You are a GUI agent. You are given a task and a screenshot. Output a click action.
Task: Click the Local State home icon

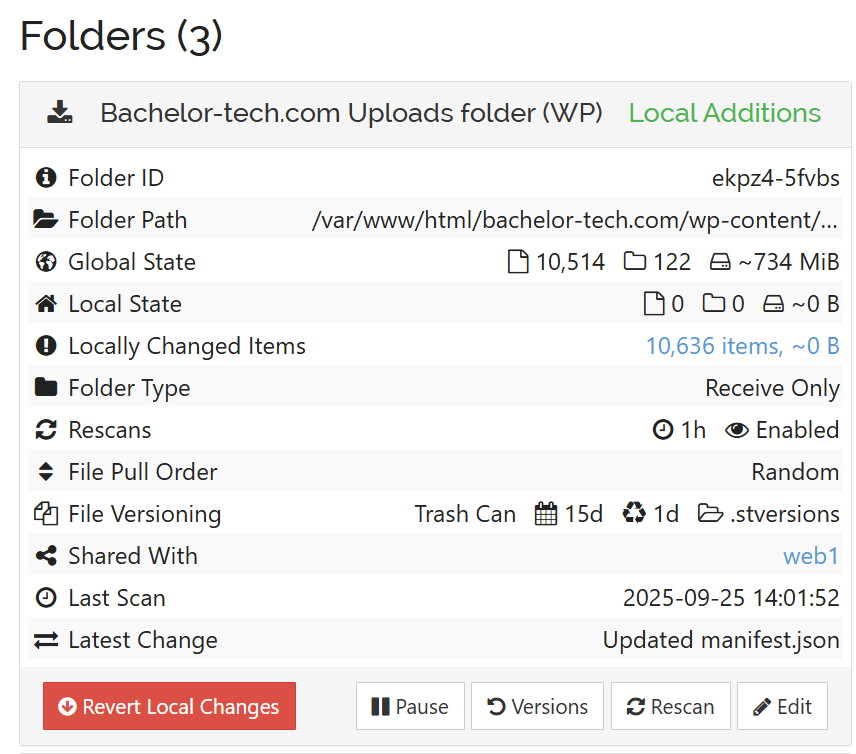(46, 303)
